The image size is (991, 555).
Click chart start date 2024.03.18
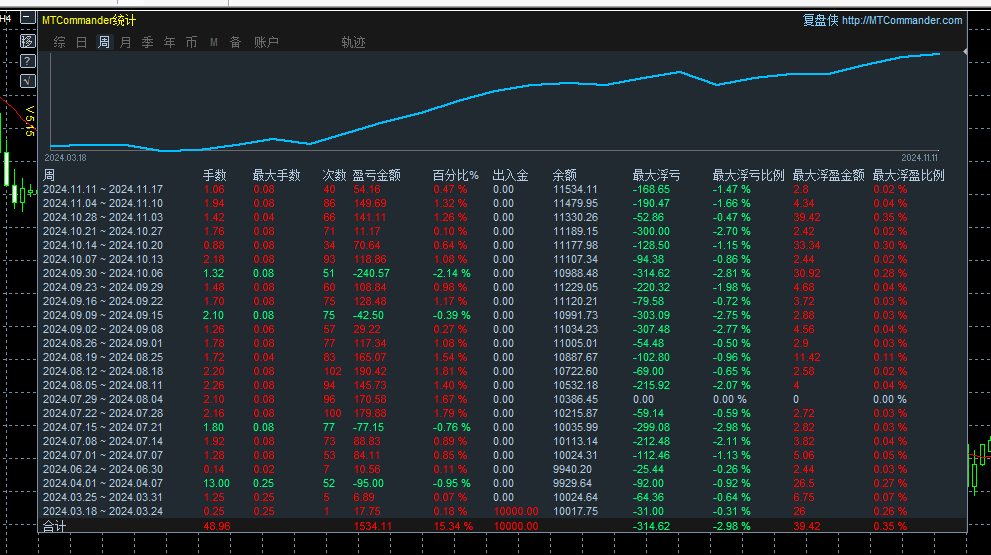[x=65, y=158]
